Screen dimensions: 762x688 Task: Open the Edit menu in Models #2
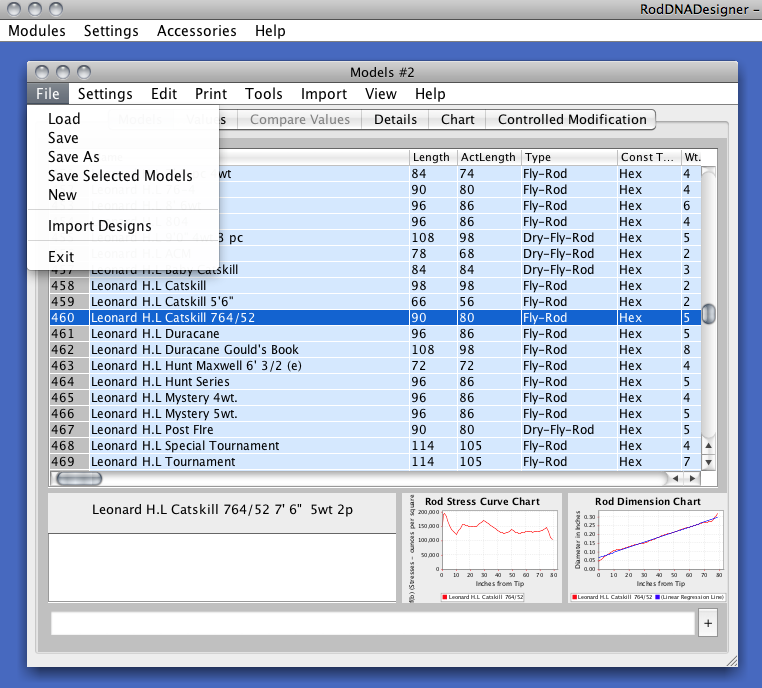tap(164, 93)
